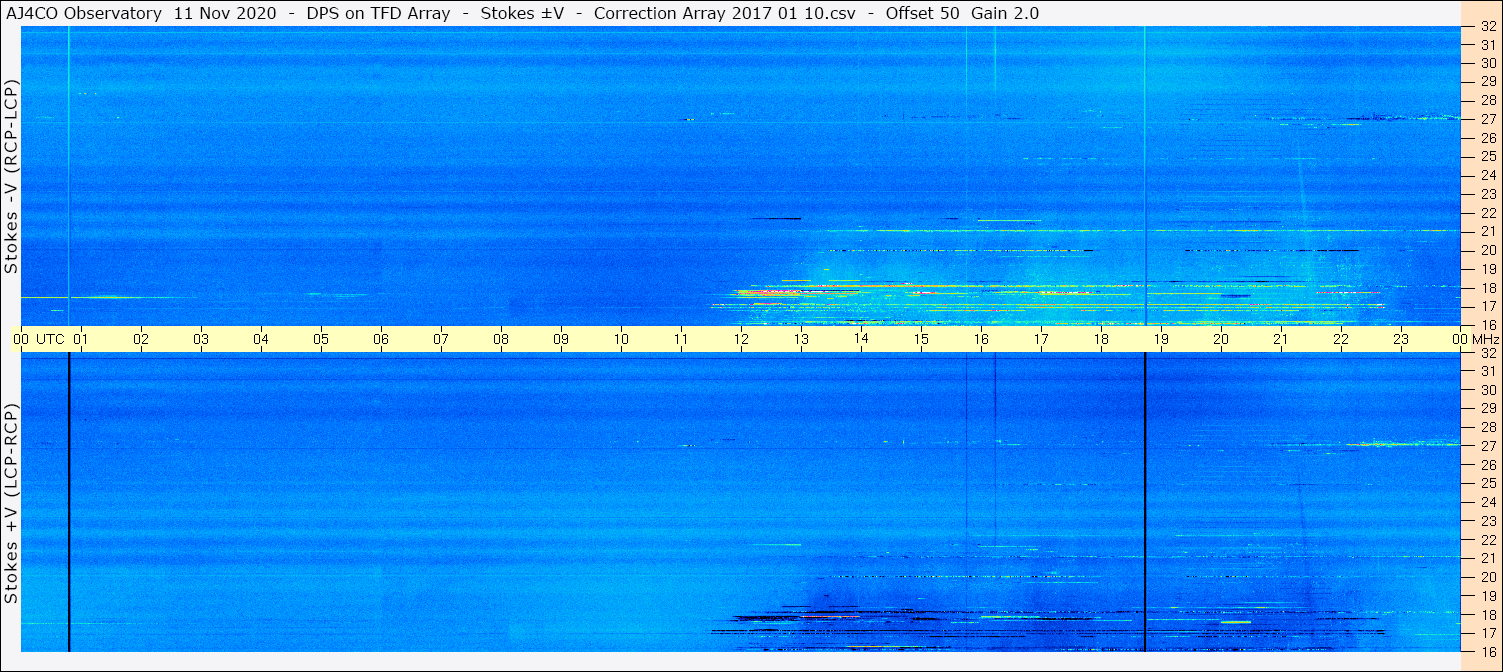This screenshot has height=672, width=1503.
Task: Click the 'Stokes +V (LCP-RCP)' axis label
Action: pyautogui.click(x=12, y=504)
